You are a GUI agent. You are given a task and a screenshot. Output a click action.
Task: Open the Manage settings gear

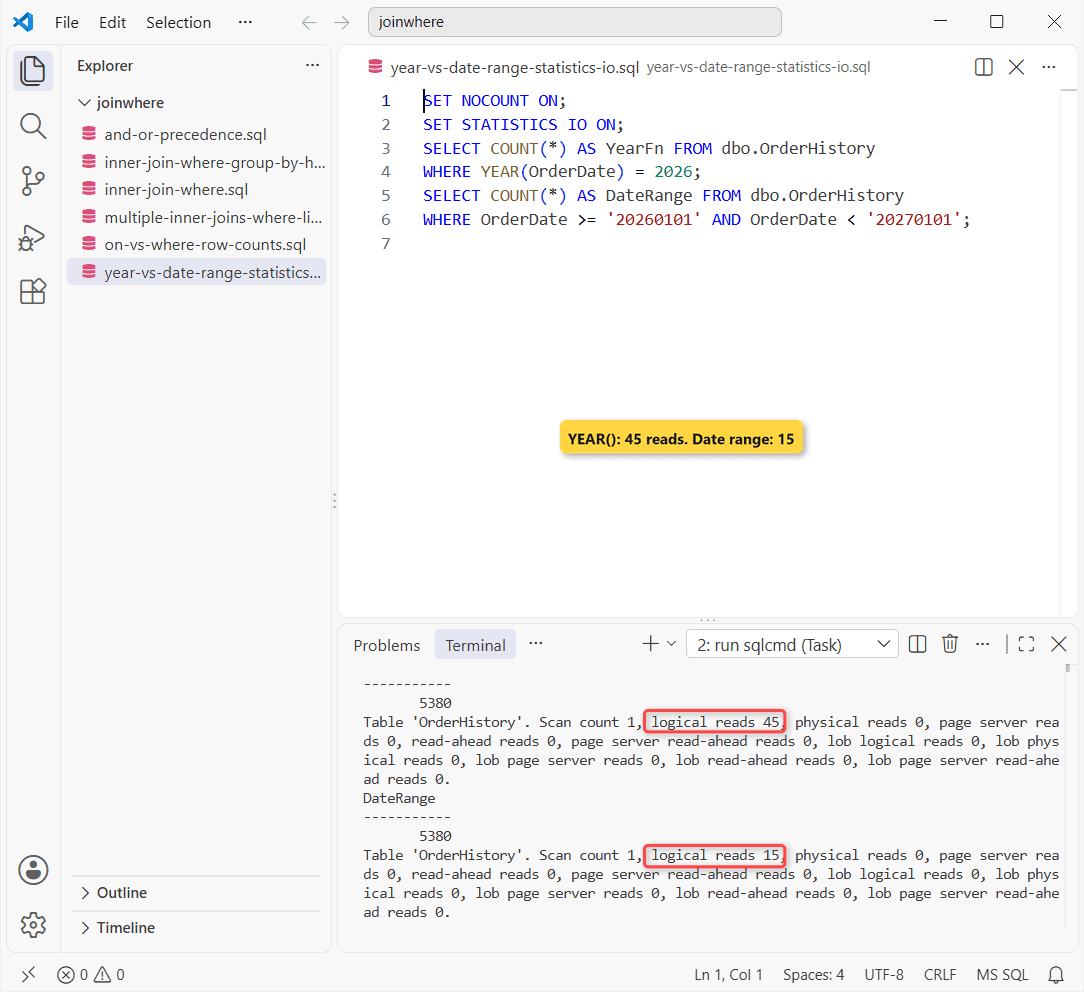click(33, 925)
